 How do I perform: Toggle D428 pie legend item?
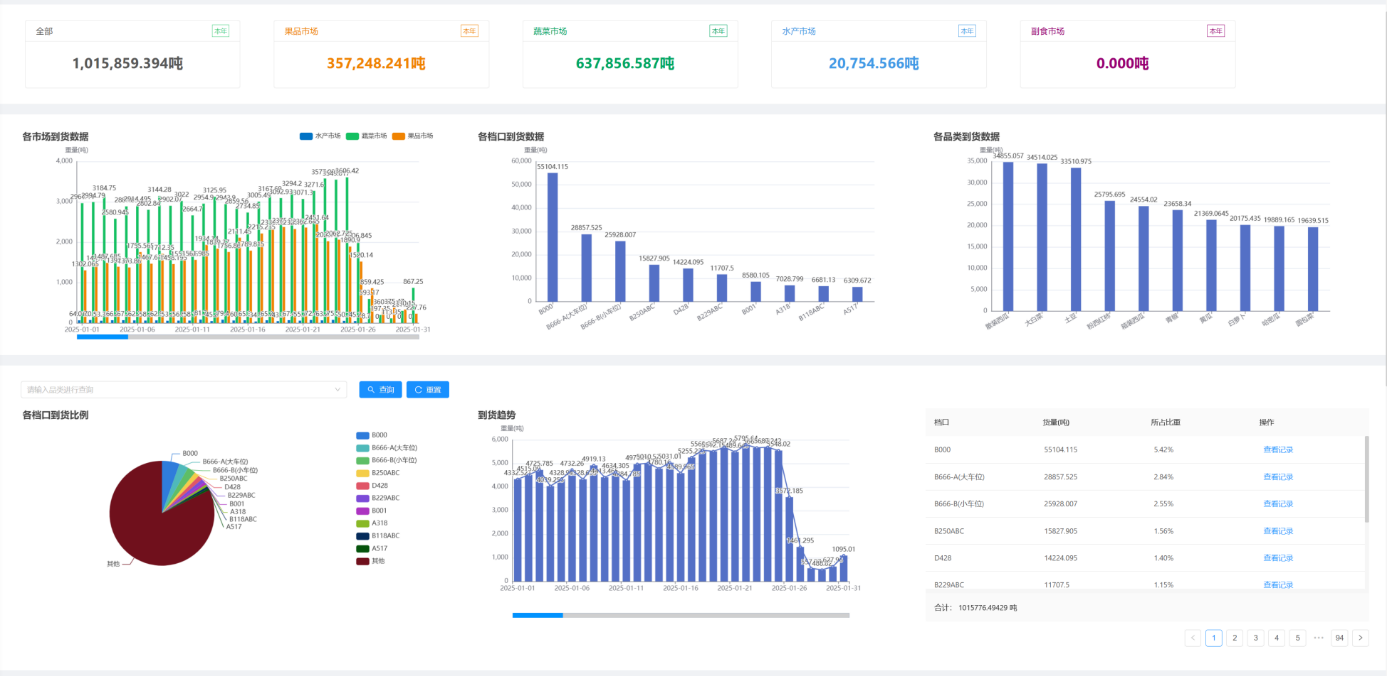tap(371, 485)
